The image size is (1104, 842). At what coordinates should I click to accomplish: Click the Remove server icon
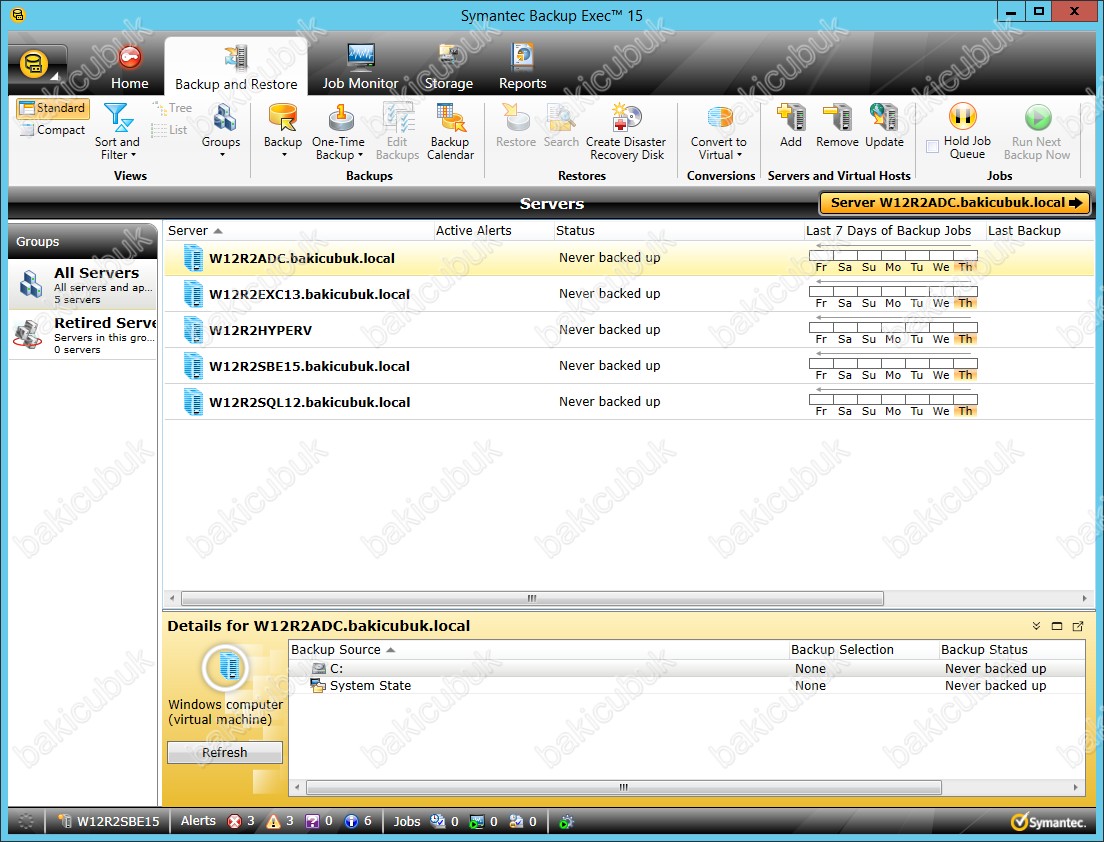coord(837,118)
